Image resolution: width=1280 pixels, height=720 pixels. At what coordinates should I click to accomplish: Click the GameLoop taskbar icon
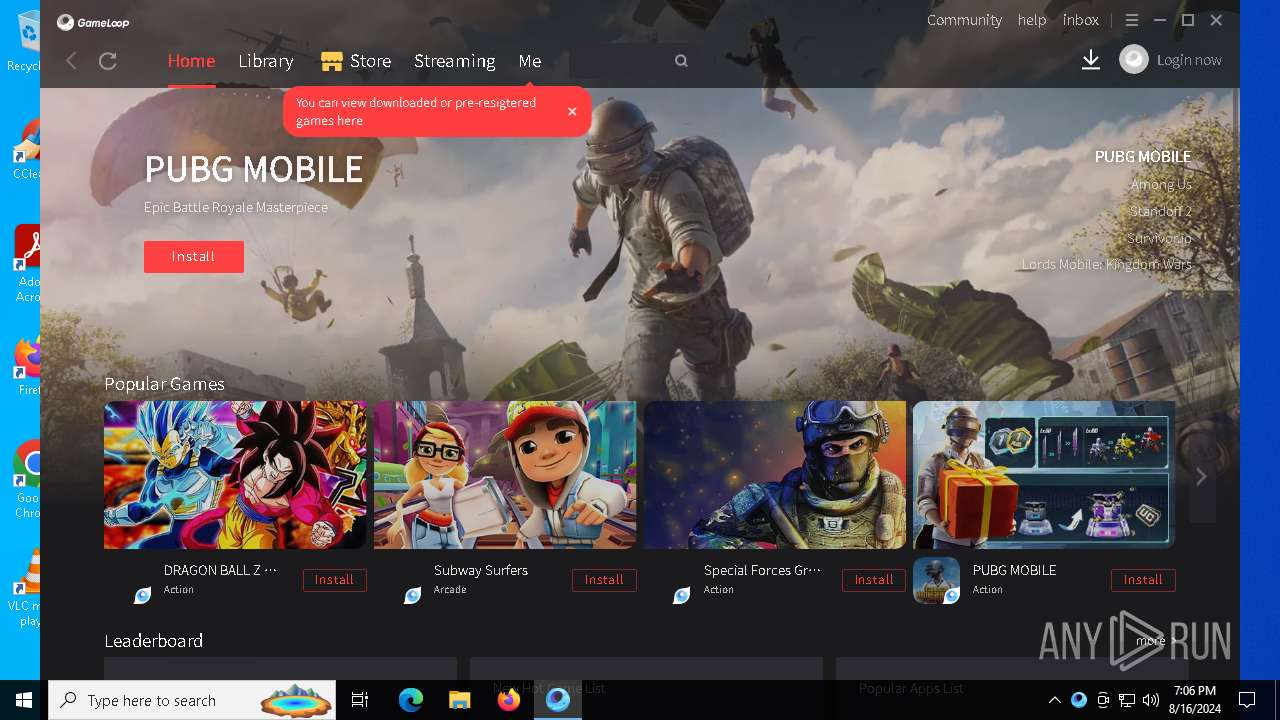tap(557, 700)
